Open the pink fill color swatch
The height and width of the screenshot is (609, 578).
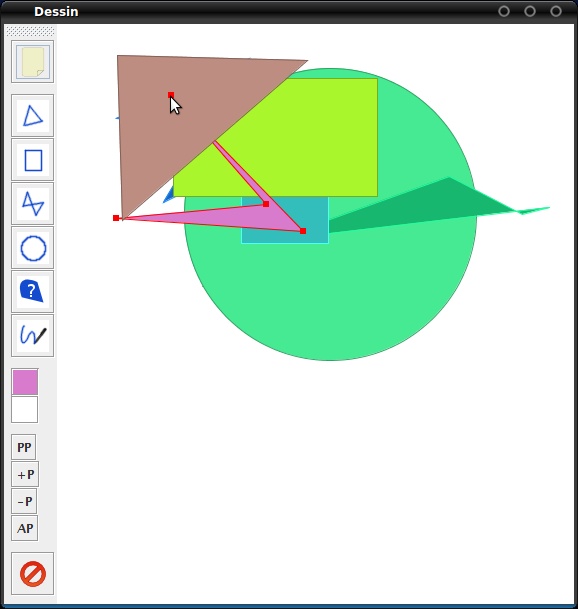25,382
